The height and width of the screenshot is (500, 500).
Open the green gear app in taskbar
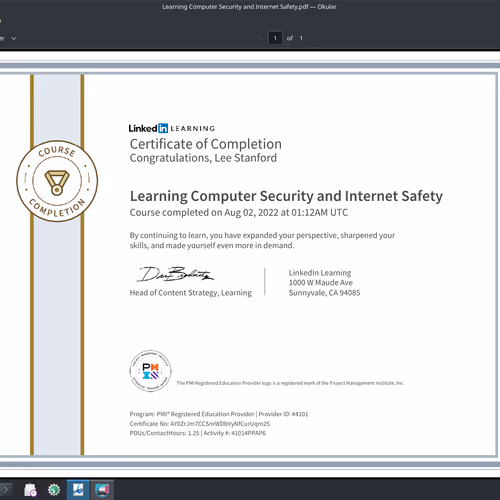[x=54, y=490]
